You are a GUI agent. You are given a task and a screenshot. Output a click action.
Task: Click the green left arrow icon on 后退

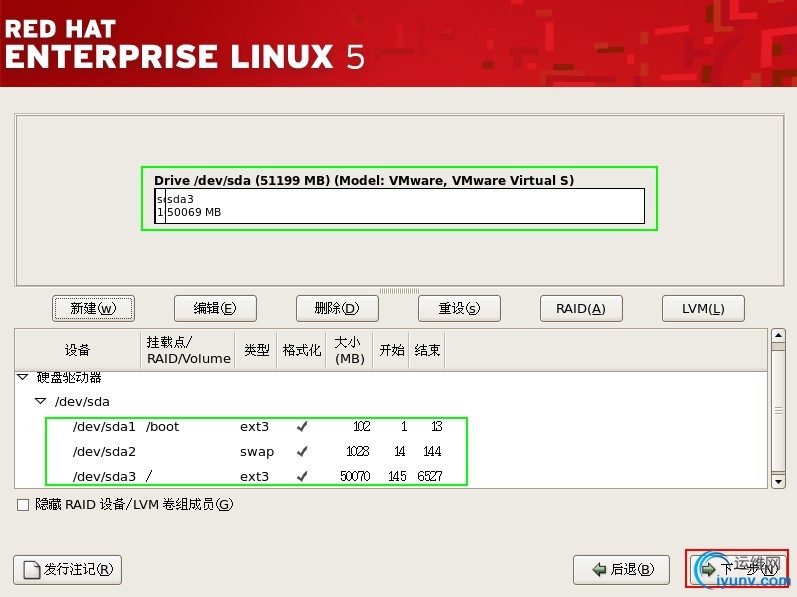pyautogui.click(x=599, y=570)
